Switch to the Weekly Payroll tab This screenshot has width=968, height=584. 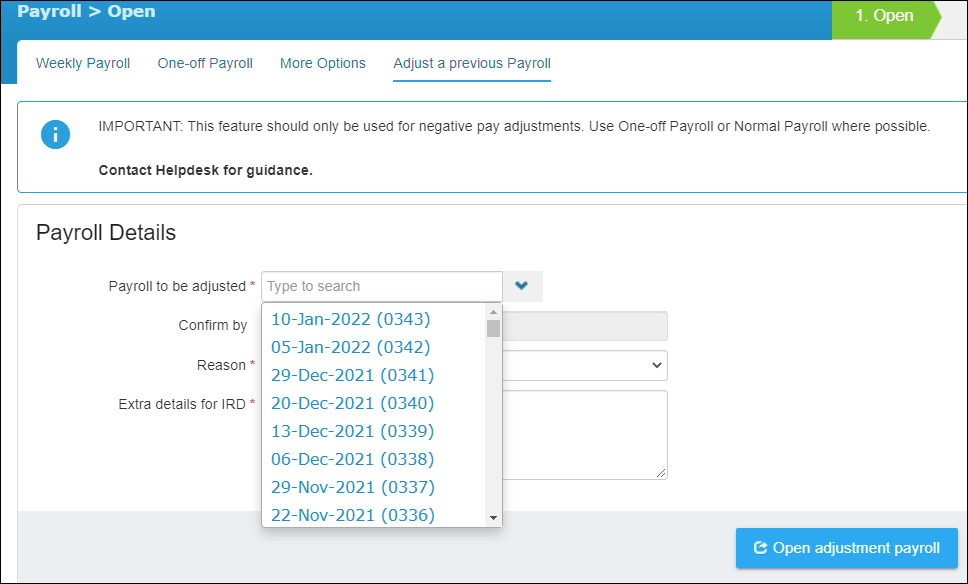point(83,63)
